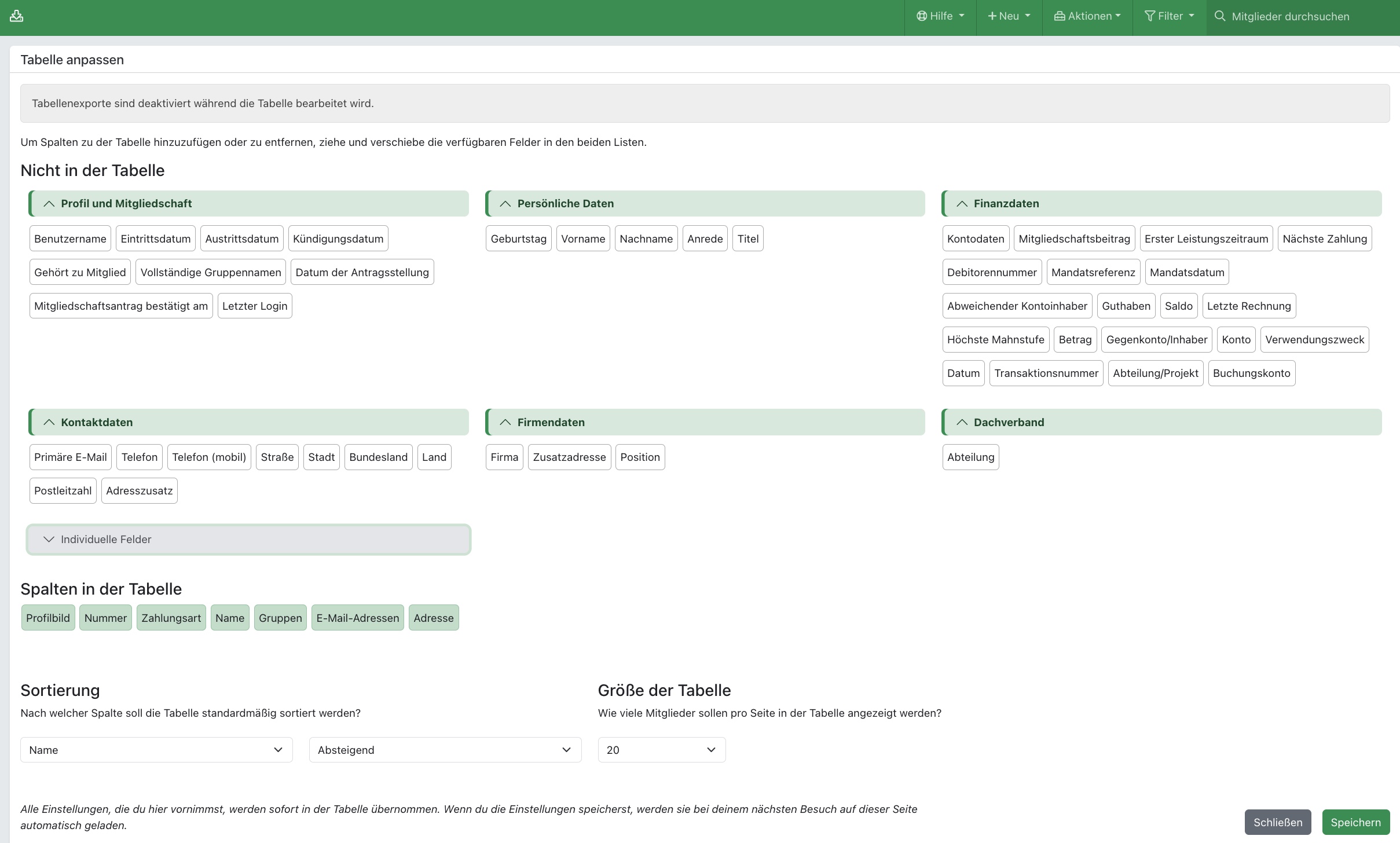Select the Vorname field chip
The width and height of the screenshot is (1400, 843).
coord(583,239)
